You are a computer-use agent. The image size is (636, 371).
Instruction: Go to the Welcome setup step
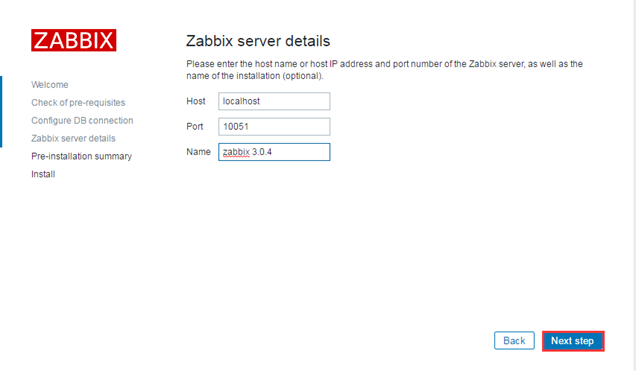pyautogui.click(x=49, y=85)
